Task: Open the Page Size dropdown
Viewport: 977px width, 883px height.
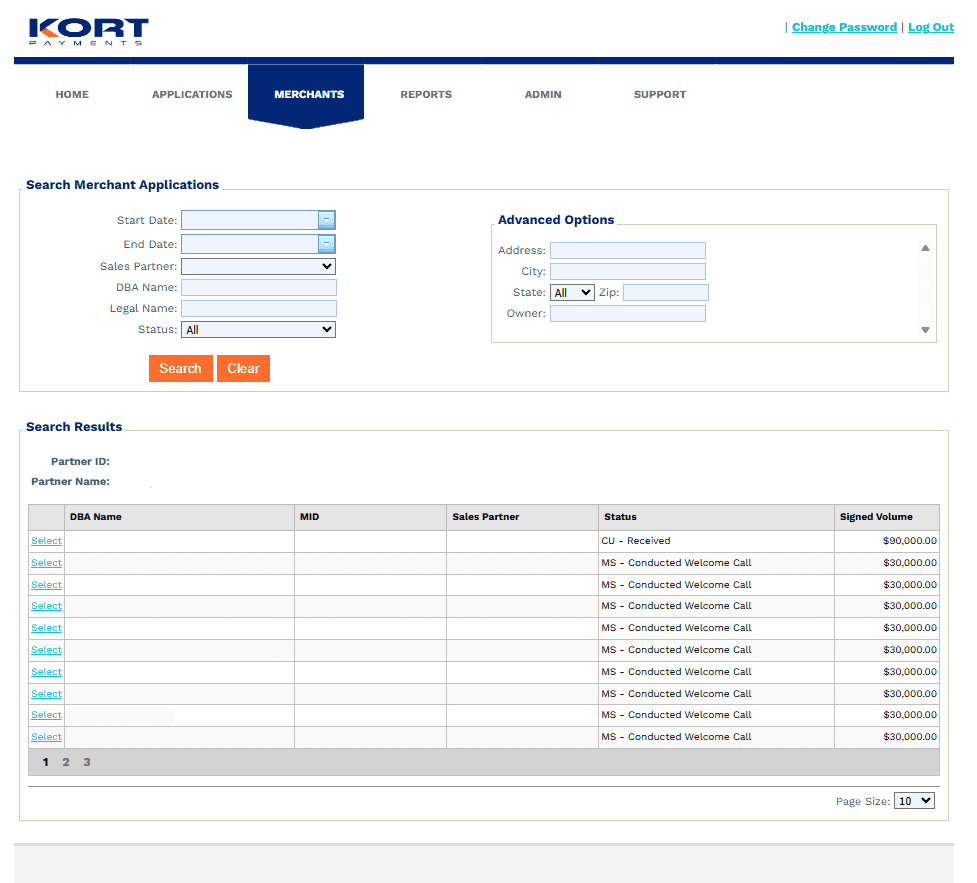Action: coord(914,800)
